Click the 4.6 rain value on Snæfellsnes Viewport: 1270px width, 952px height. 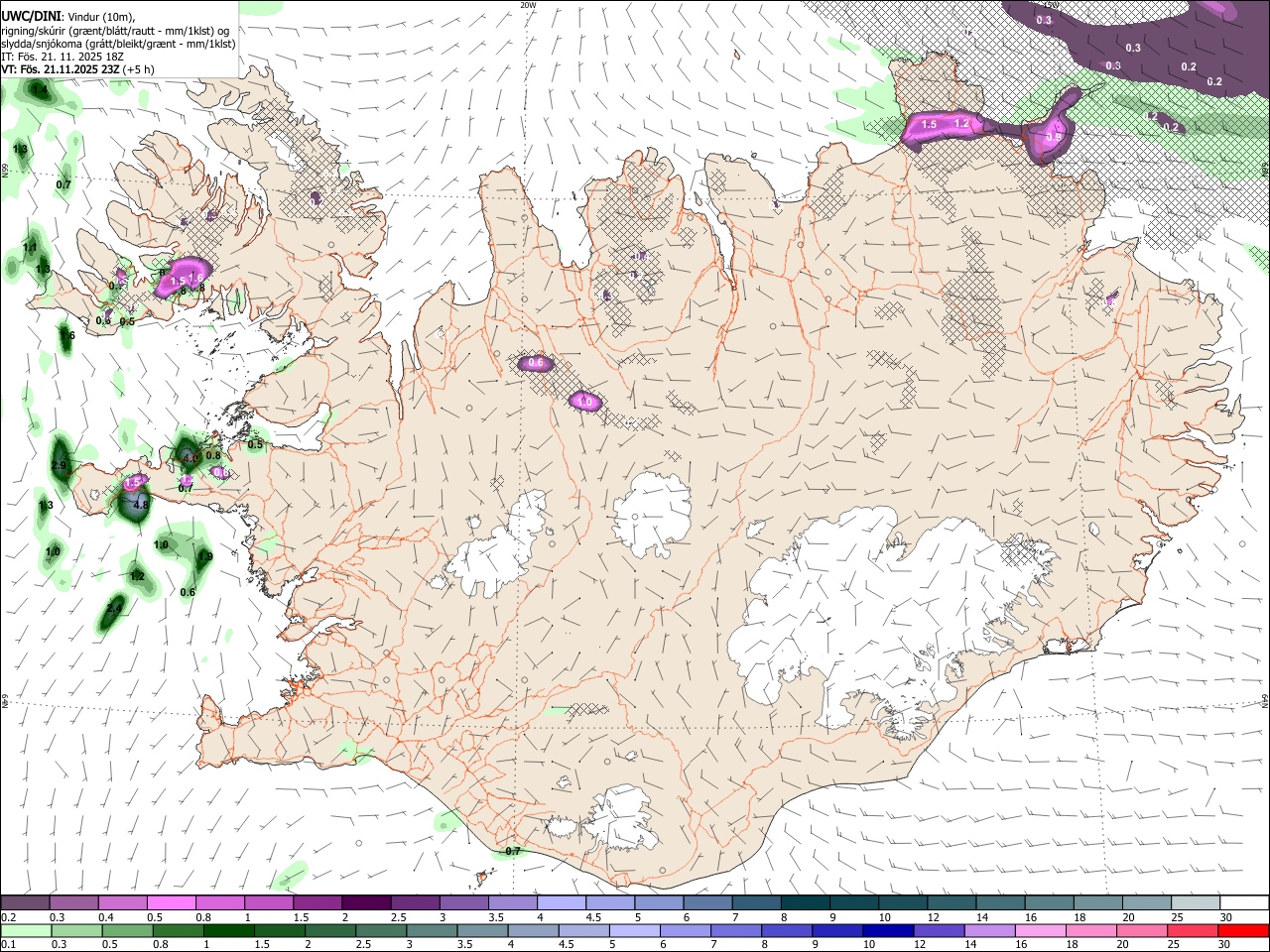(x=190, y=458)
